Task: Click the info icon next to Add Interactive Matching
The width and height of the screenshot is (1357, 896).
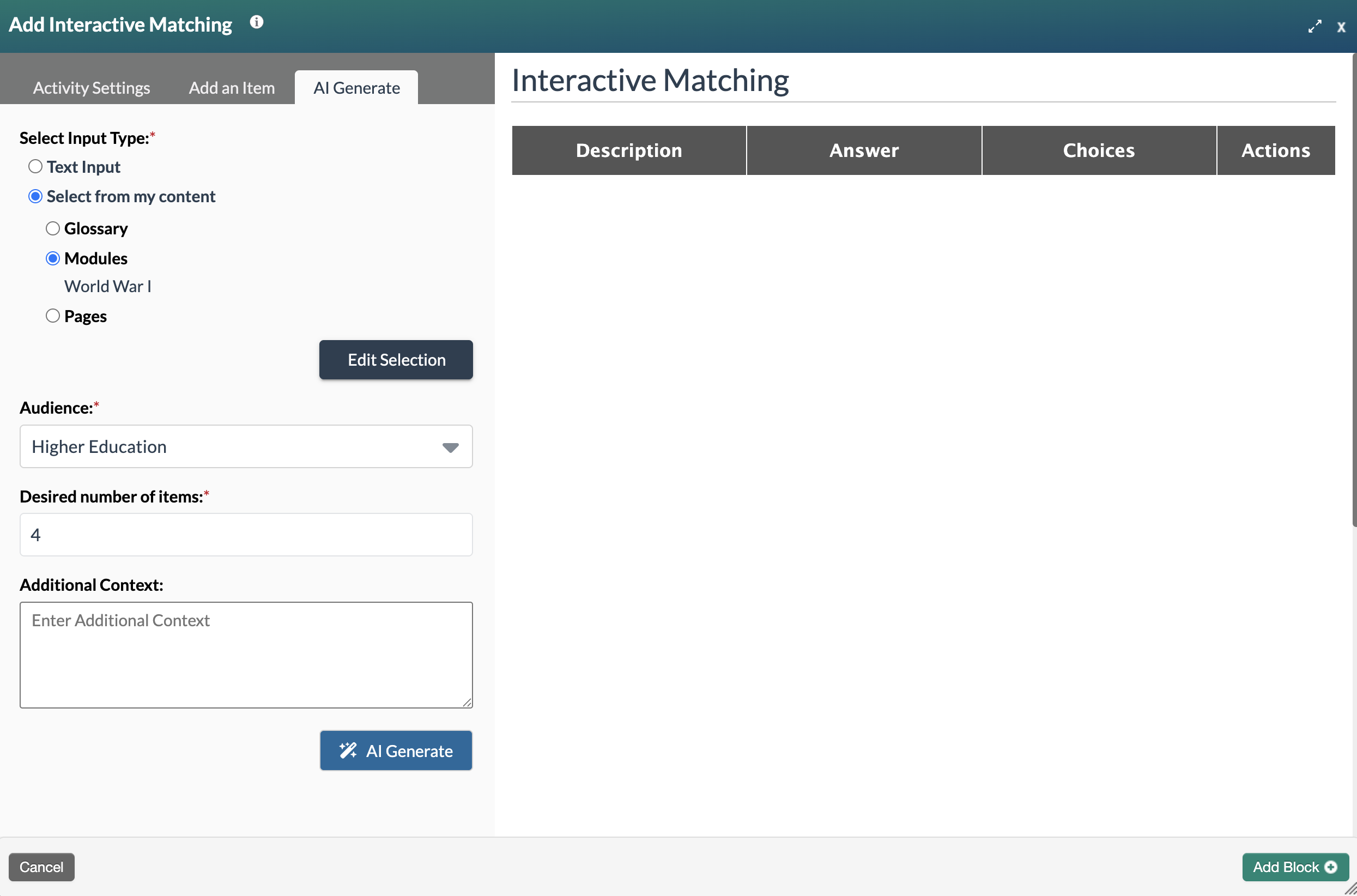Action: click(257, 23)
